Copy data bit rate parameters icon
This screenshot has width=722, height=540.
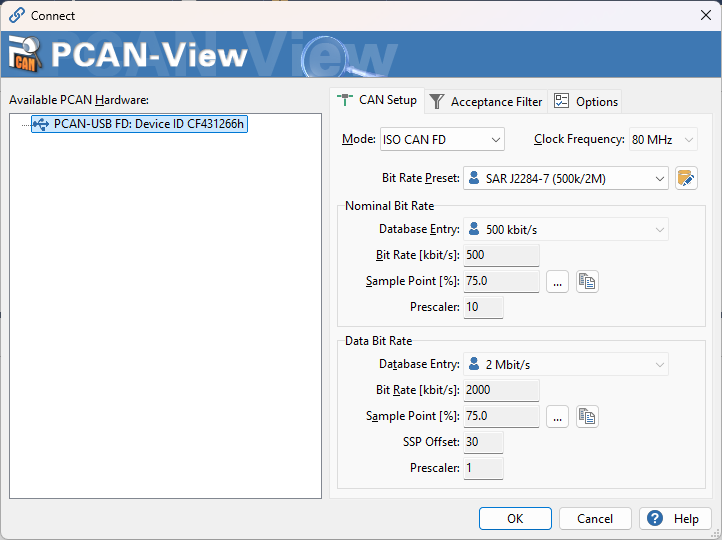[x=587, y=417]
